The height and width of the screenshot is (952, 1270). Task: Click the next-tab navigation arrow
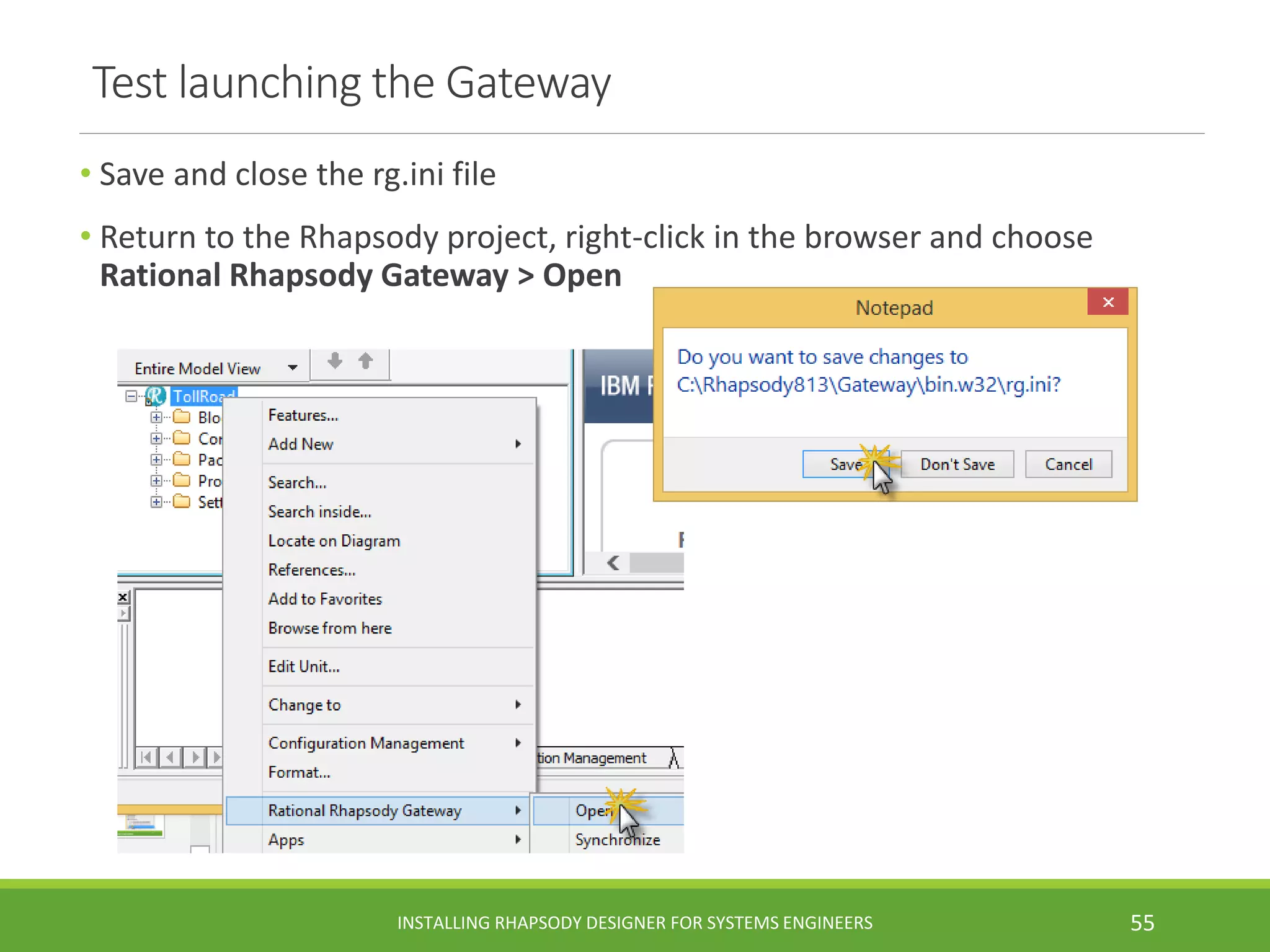[195, 757]
